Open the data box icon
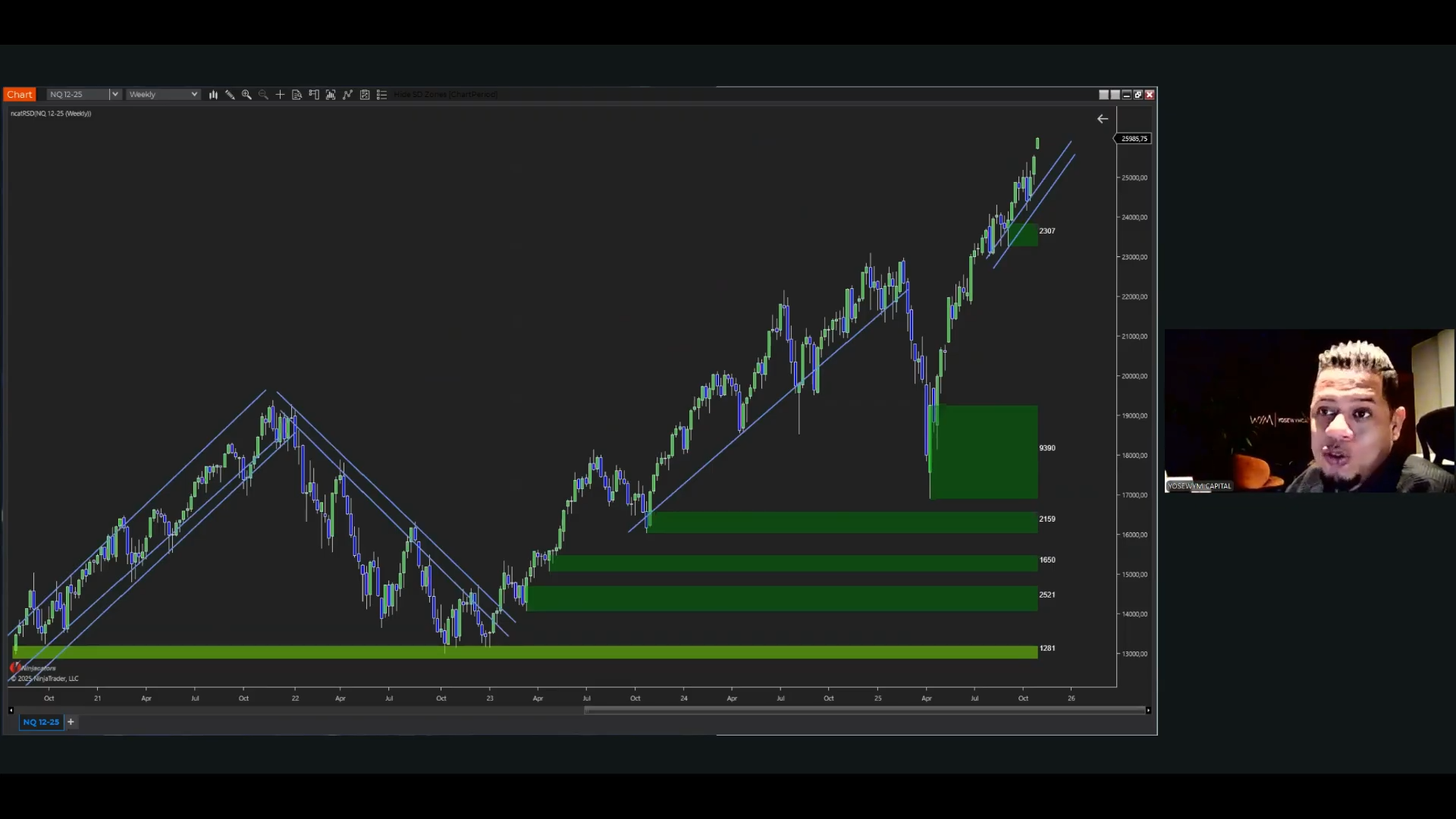1456x819 pixels. point(297,95)
